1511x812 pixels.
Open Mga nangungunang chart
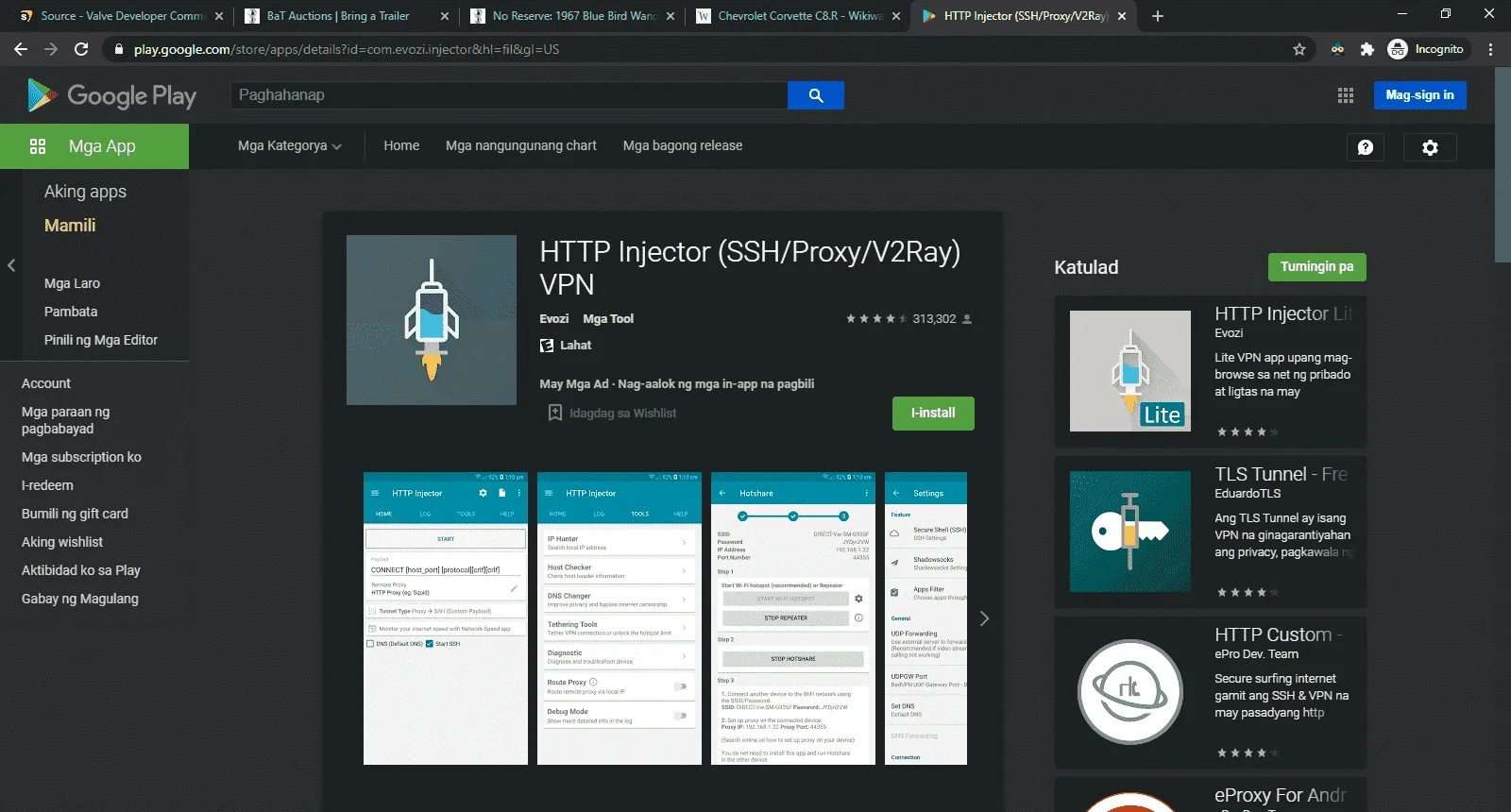(521, 146)
